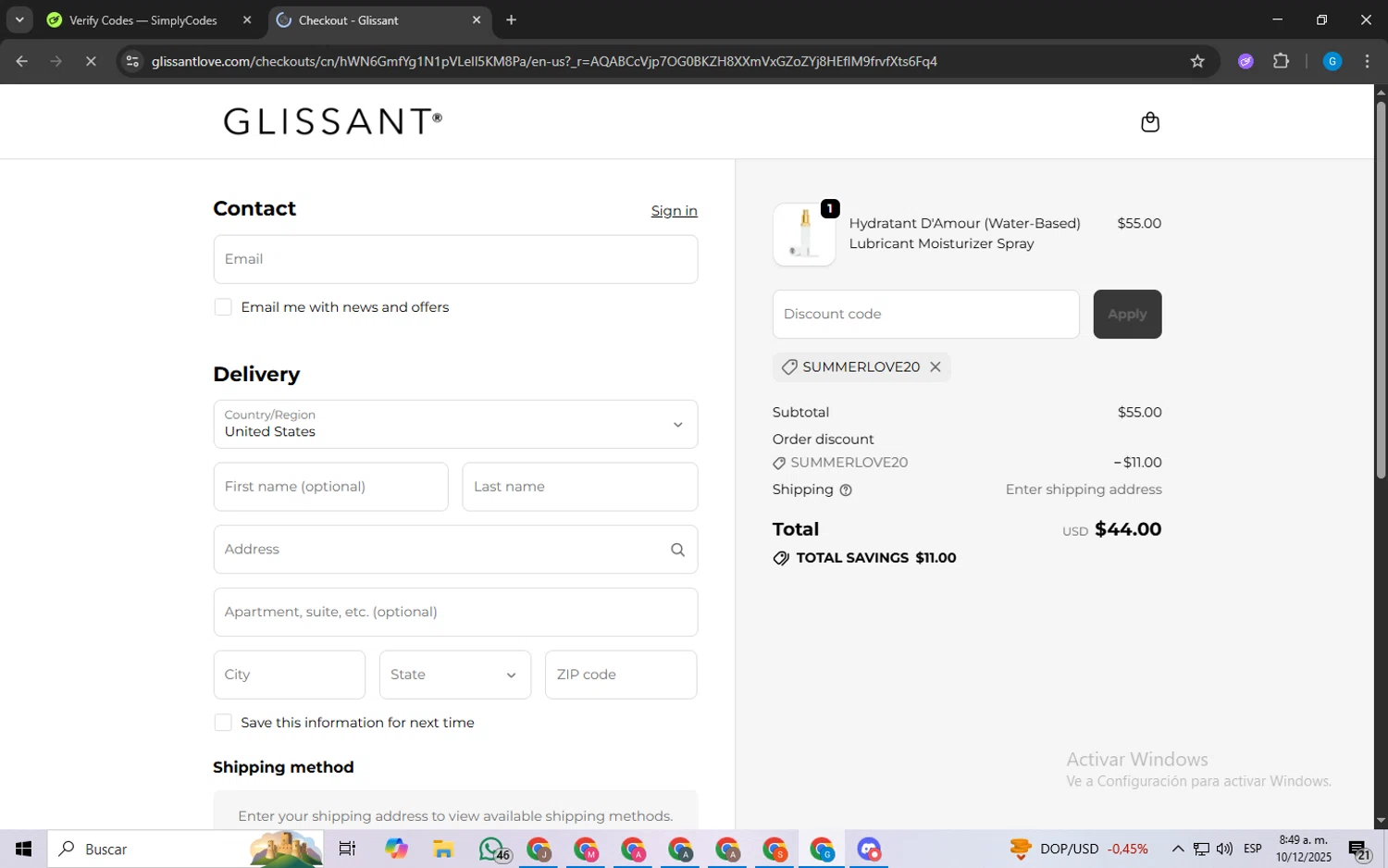Expand the Country/Region dropdown
The image size is (1388, 868).
tap(455, 424)
